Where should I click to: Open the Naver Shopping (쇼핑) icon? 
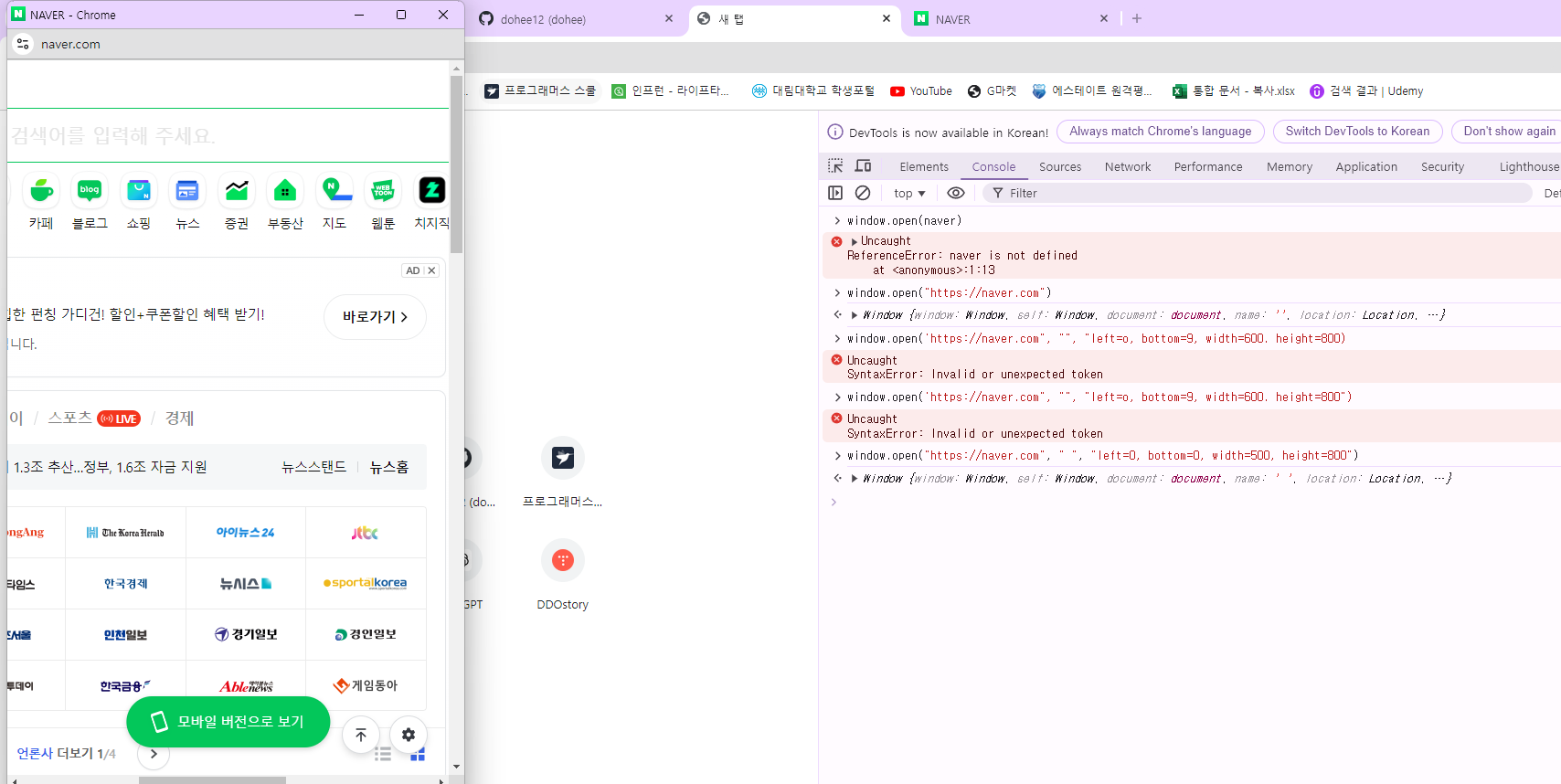[139, 191]
